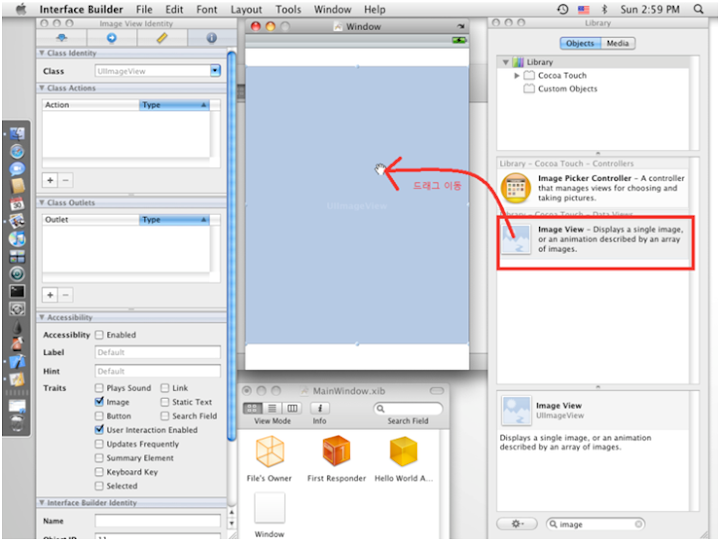The height and width of the screenshot is (542, 720).
Task: Switch MainWindow.xib to list view mode
Action: click(272, 408)
